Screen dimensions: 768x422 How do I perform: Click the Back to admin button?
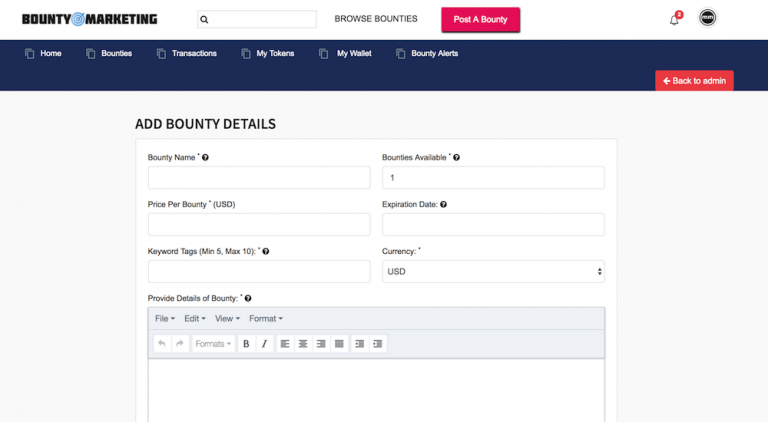[x=694, y=81]
